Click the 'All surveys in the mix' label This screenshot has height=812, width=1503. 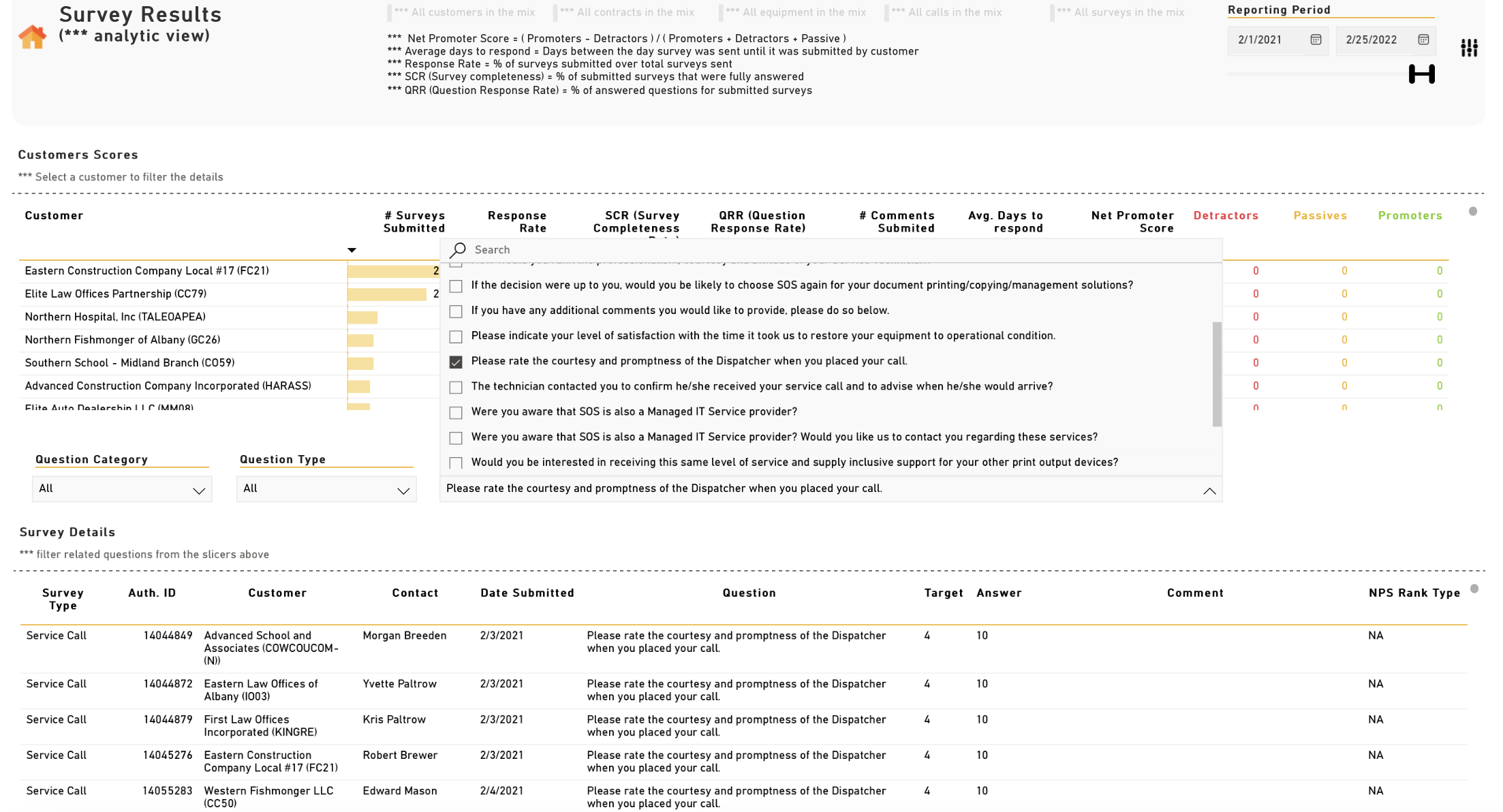(1120, 12)
